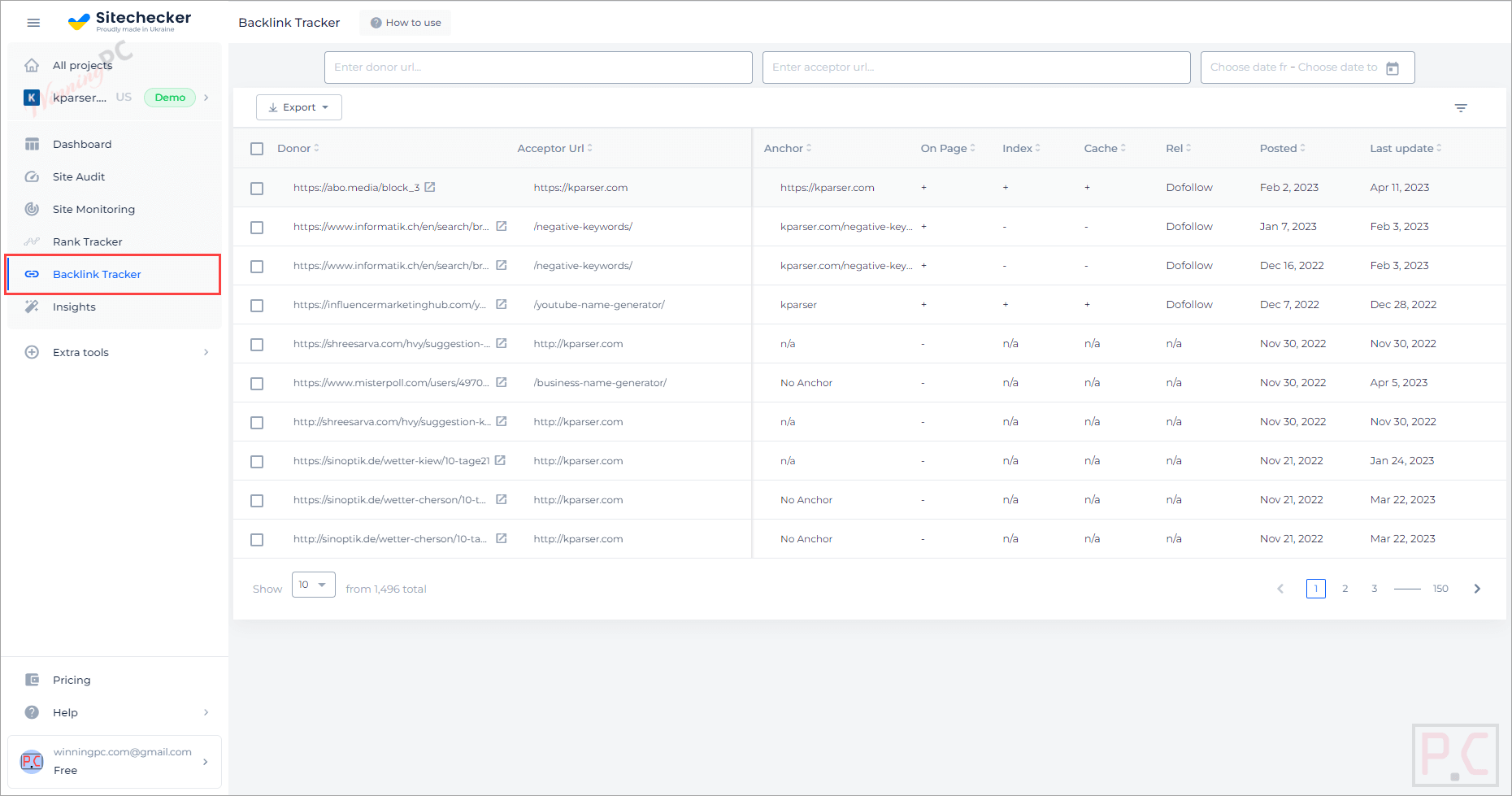Click the Demo badge
Image resolution: width=1512 pixels, height=796 pixels.
click(x=170, y=98)
